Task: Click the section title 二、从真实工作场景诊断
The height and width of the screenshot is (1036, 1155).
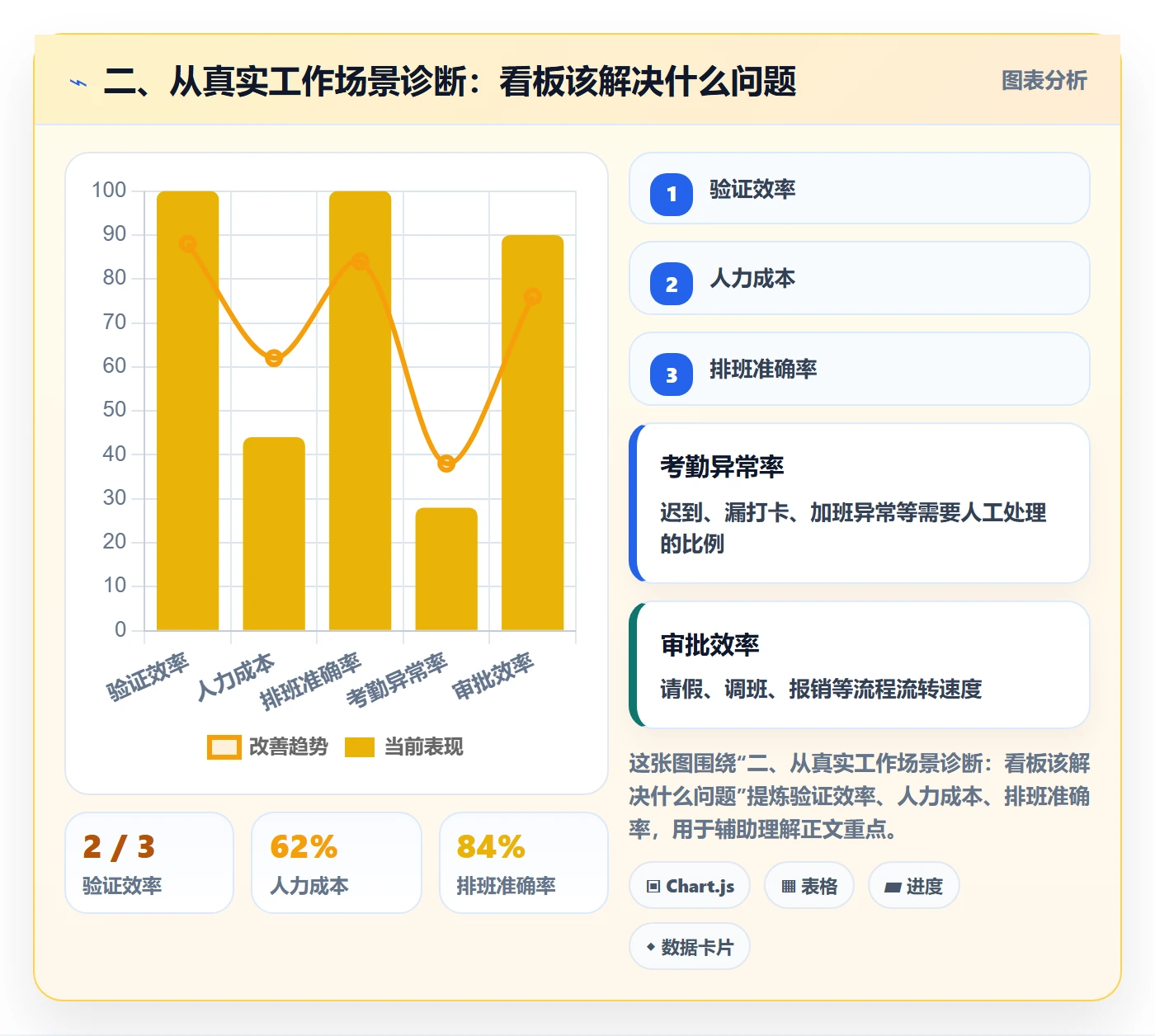Action: pyautogui.click(x=450, y=82)
